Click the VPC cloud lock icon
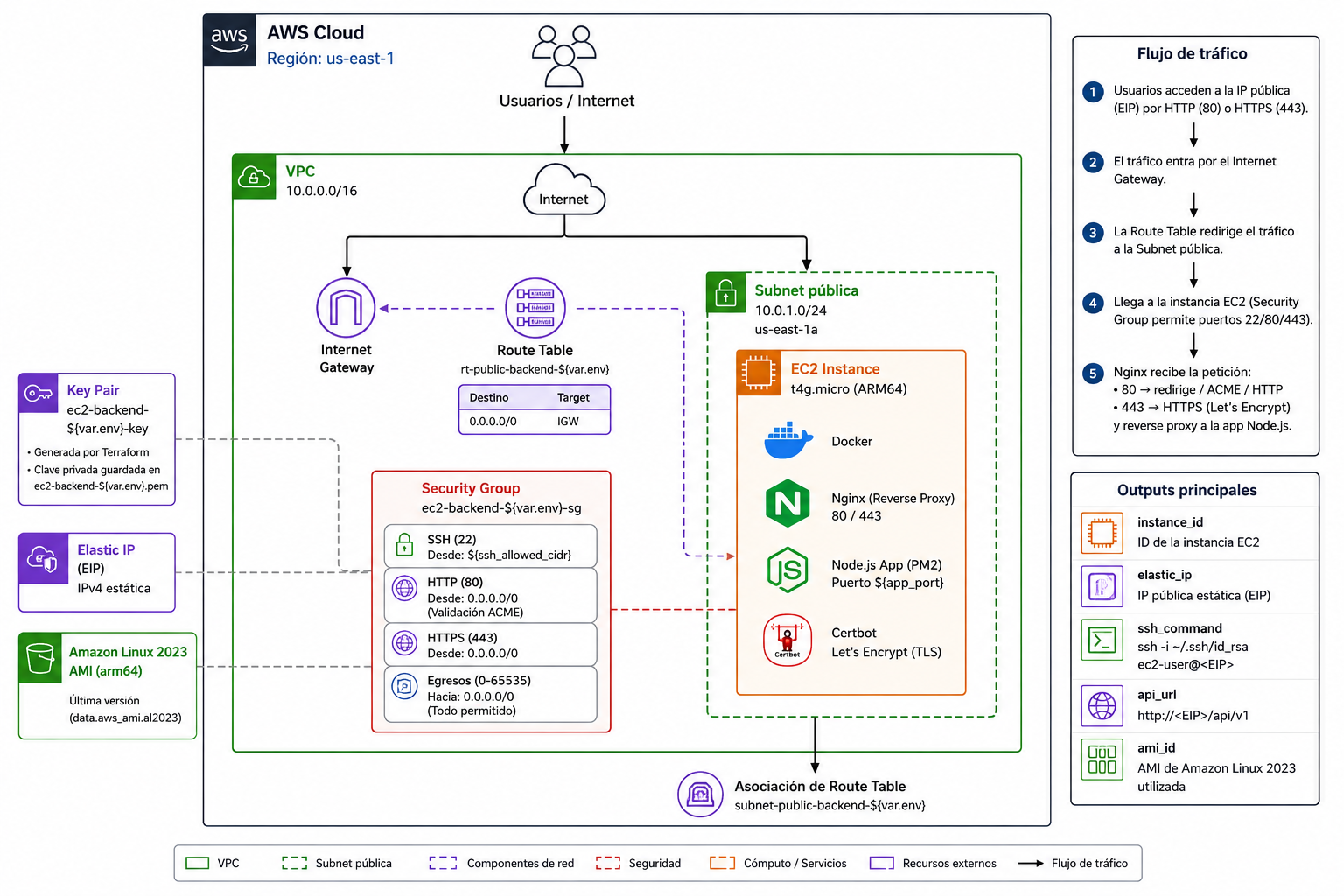1344x896 pixels. (254, 177)
